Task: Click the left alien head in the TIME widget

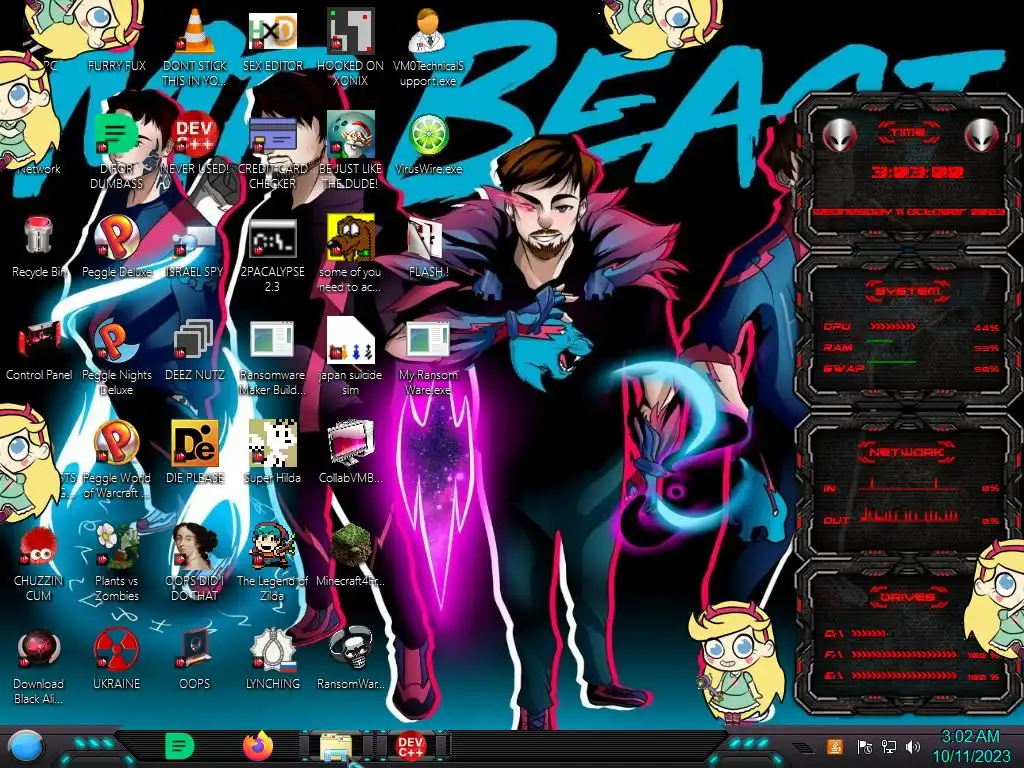Action: [x=840, y=136]
